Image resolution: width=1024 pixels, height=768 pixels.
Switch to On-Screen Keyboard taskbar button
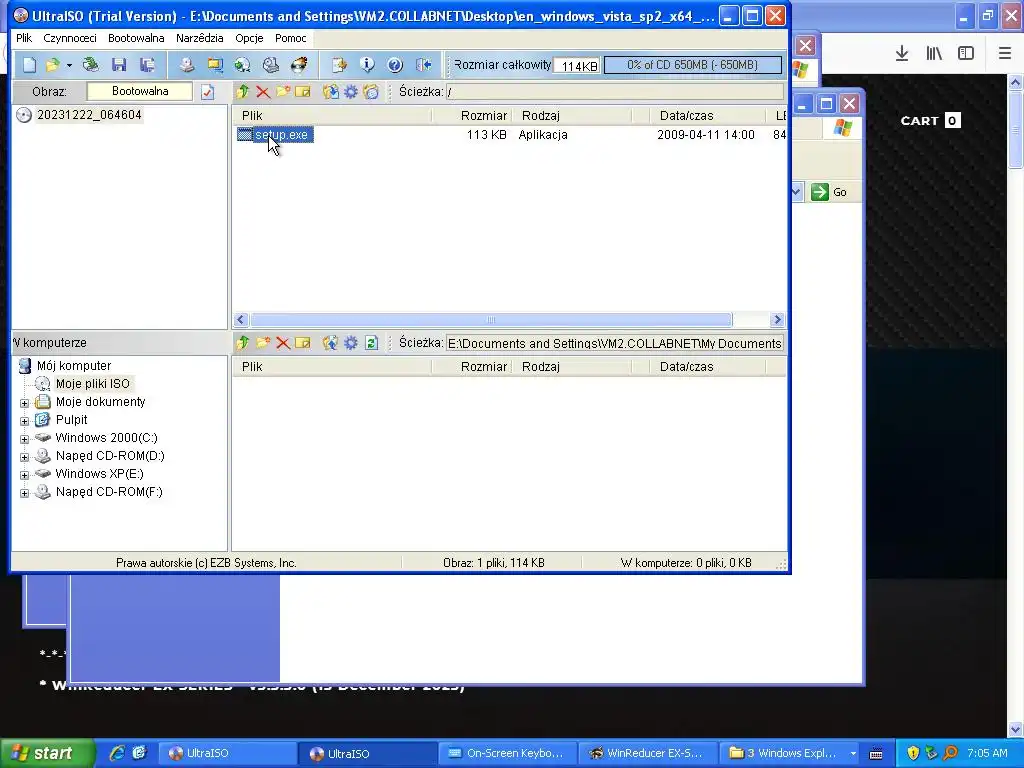[507, 753]
